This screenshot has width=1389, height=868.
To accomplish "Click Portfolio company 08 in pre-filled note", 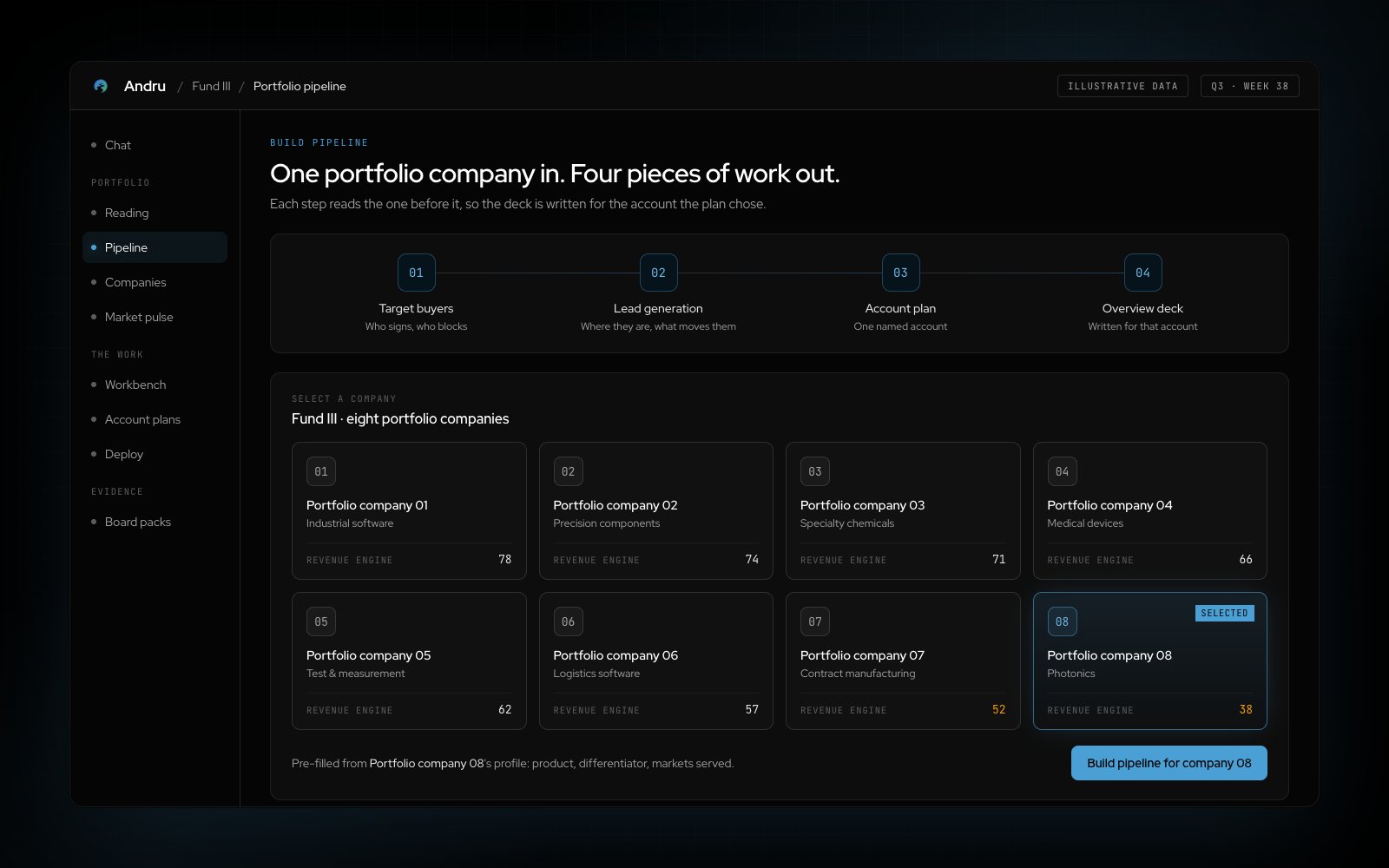I will tap(426, 763).
